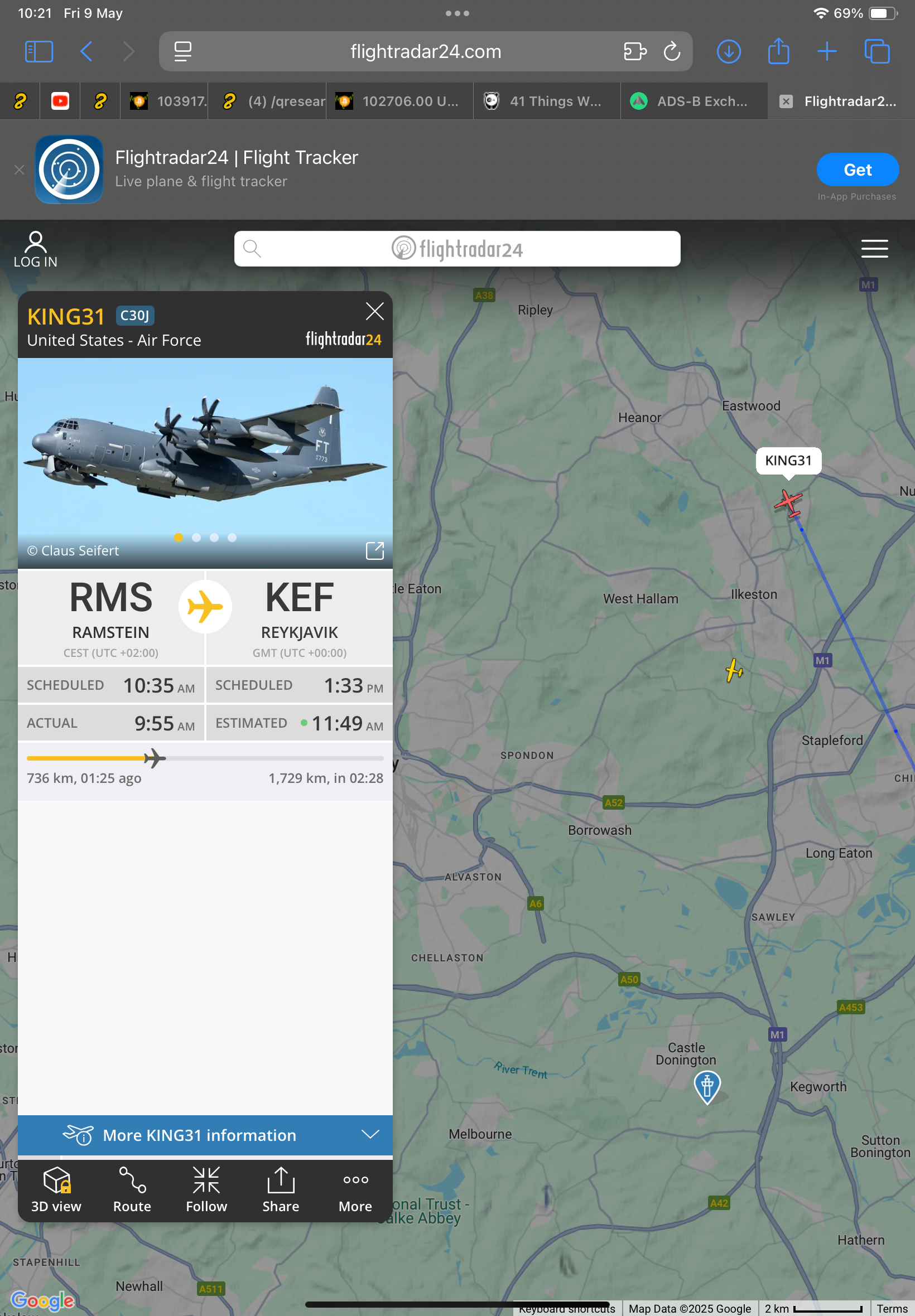
Task: Switch to (4) /qresear tab
Action: (x=267, y=101)
